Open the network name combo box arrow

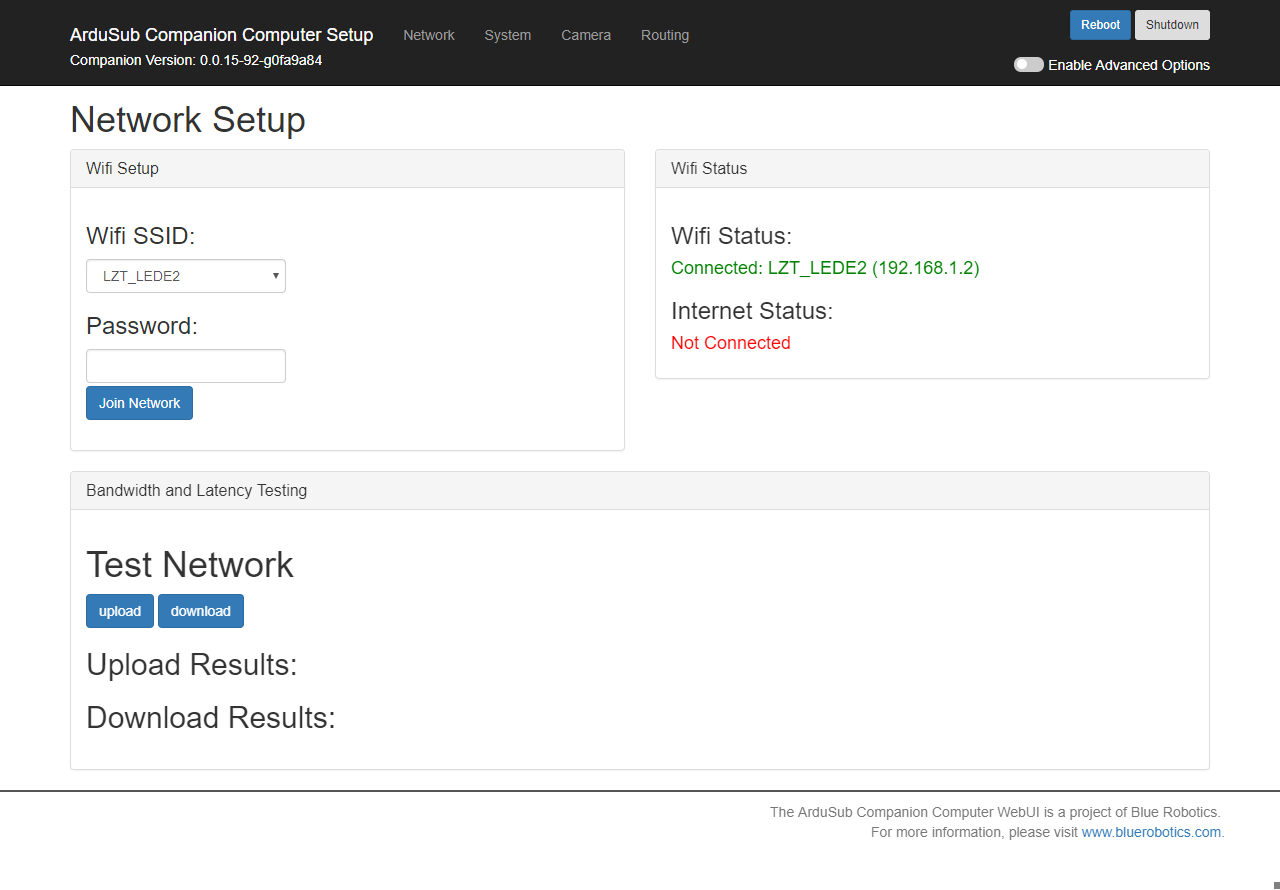click(x=275, y=275)
